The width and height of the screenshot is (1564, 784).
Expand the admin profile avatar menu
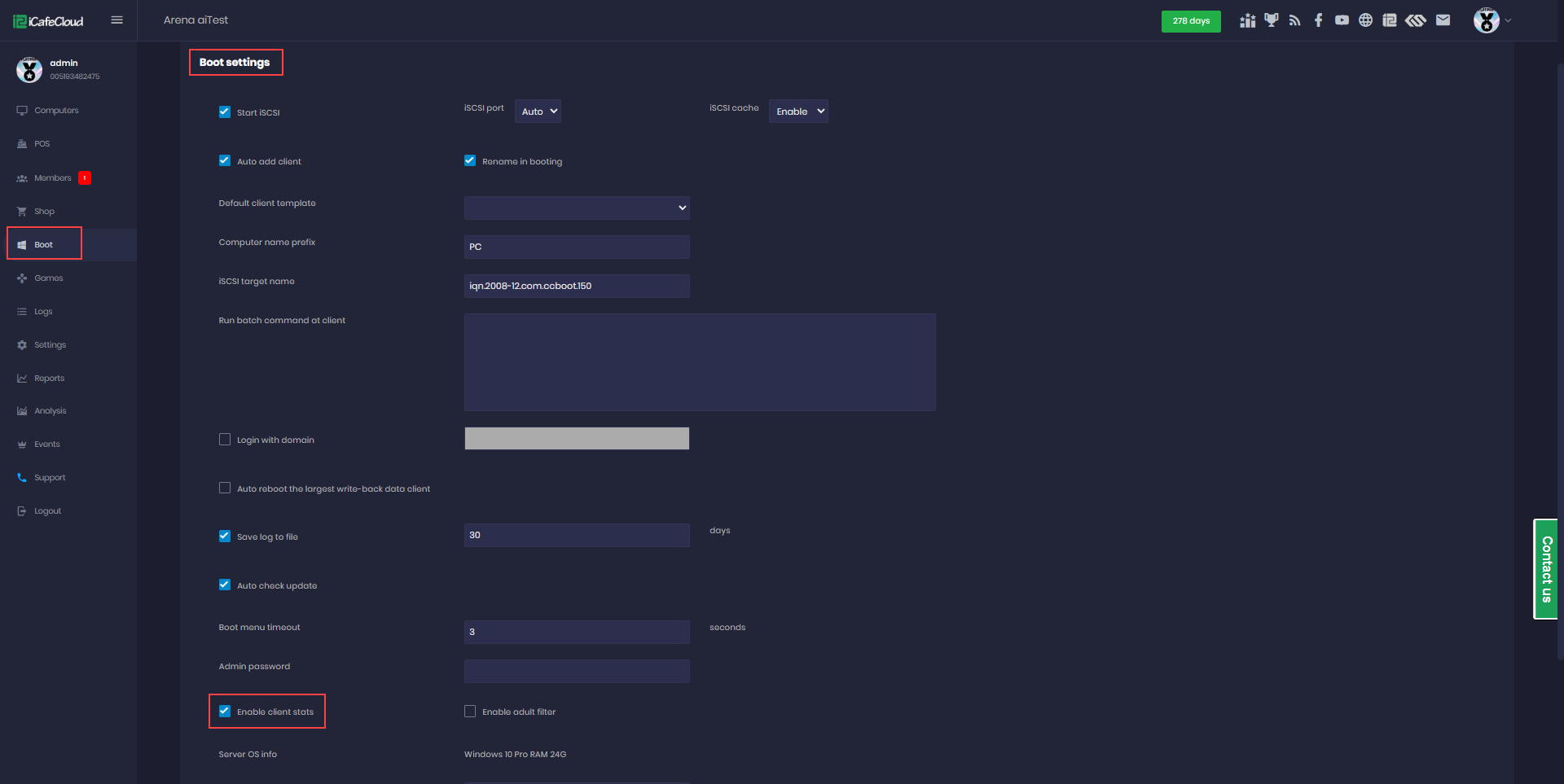pos(1486,20)
